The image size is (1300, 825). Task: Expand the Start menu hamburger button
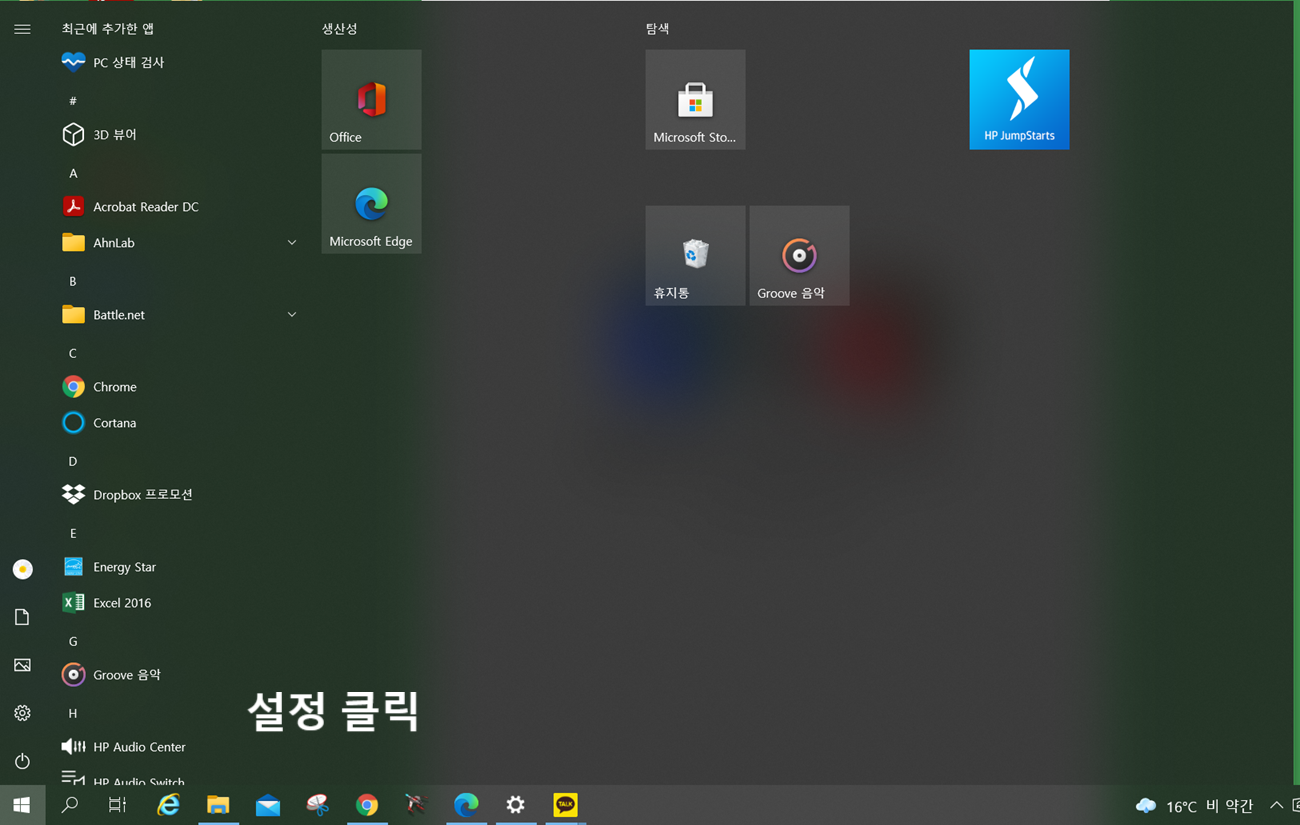click(x=22, y=29)
